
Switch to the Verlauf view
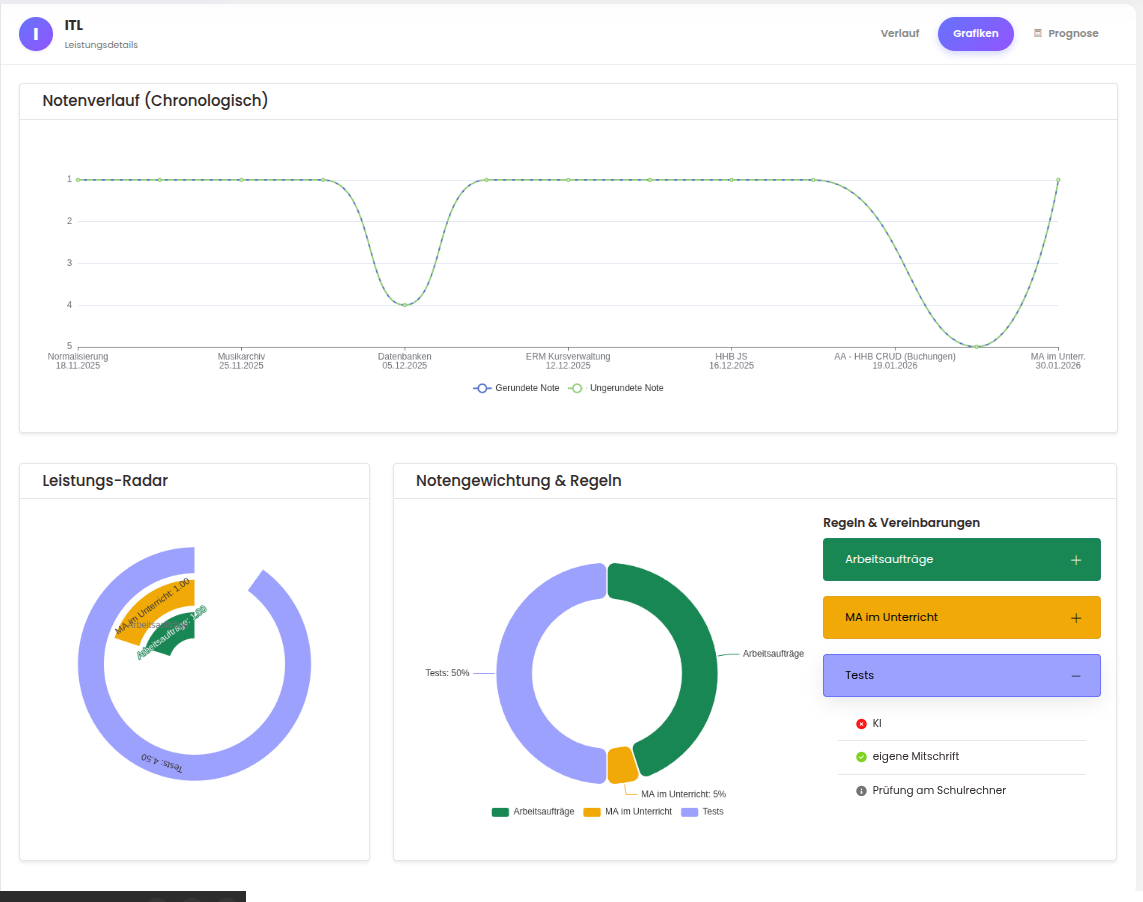899,33
